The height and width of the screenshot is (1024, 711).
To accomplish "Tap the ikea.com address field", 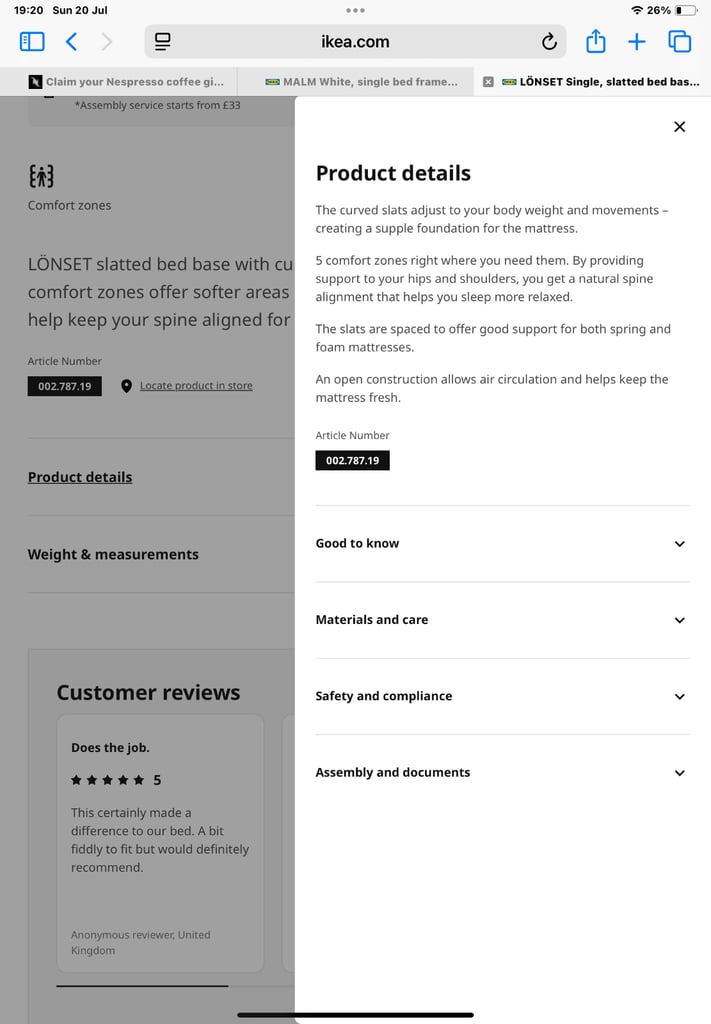I will [355, 42].
